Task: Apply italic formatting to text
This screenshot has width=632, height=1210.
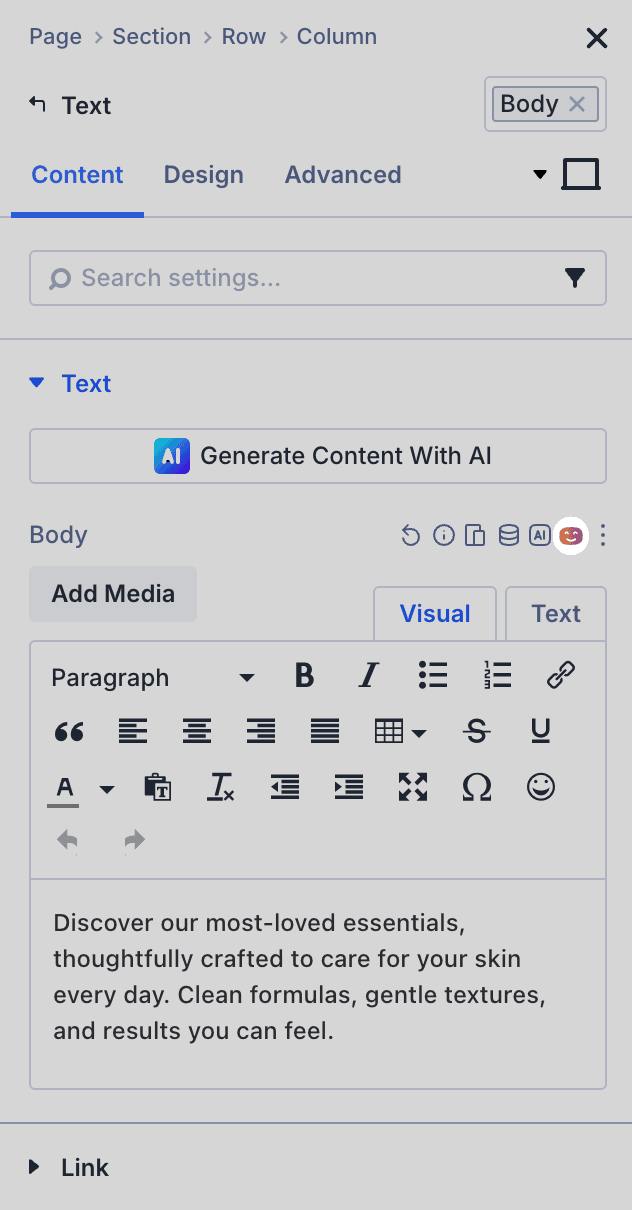Action: click(369, 677)
